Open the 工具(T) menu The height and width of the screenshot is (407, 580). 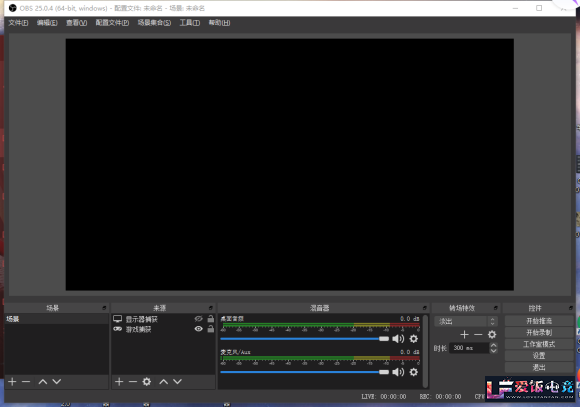pyautogui.click(x=190, y=23)
